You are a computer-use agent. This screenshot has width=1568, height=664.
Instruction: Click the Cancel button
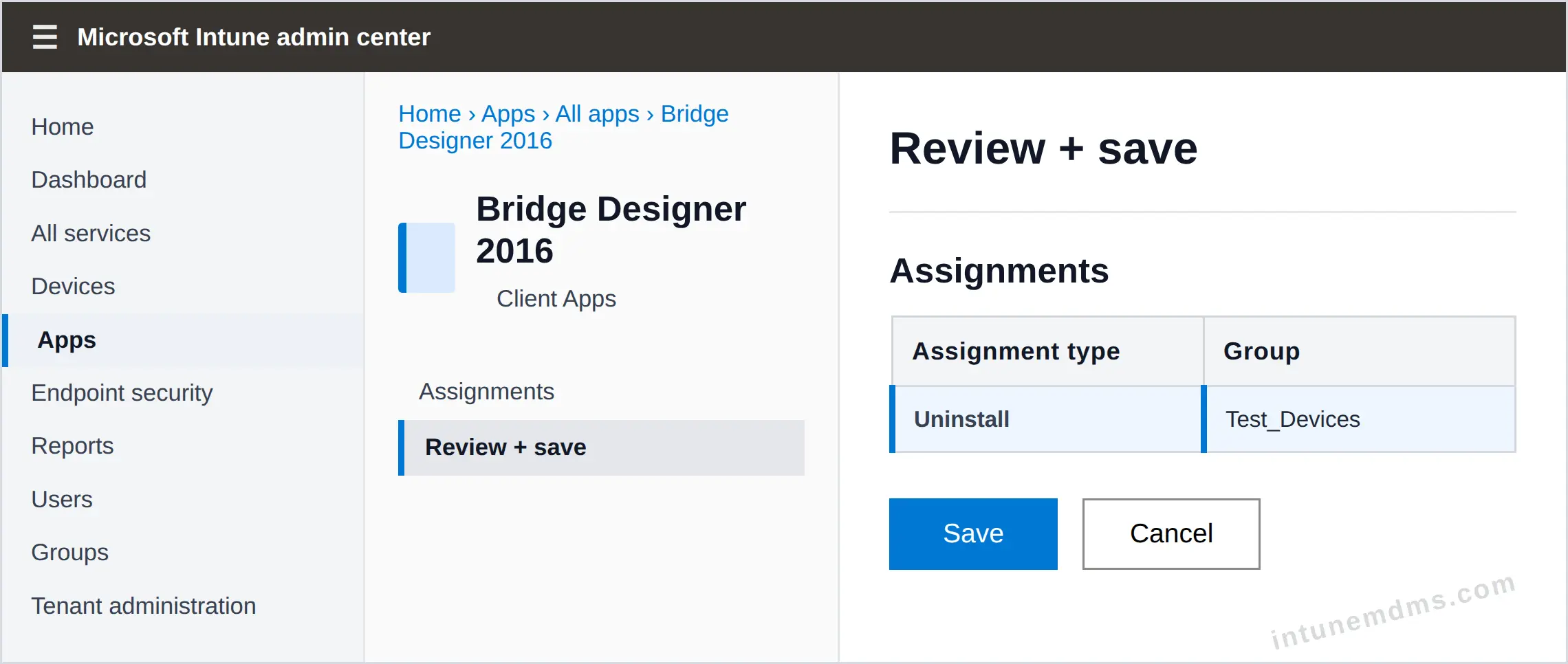pos(1171,534)
